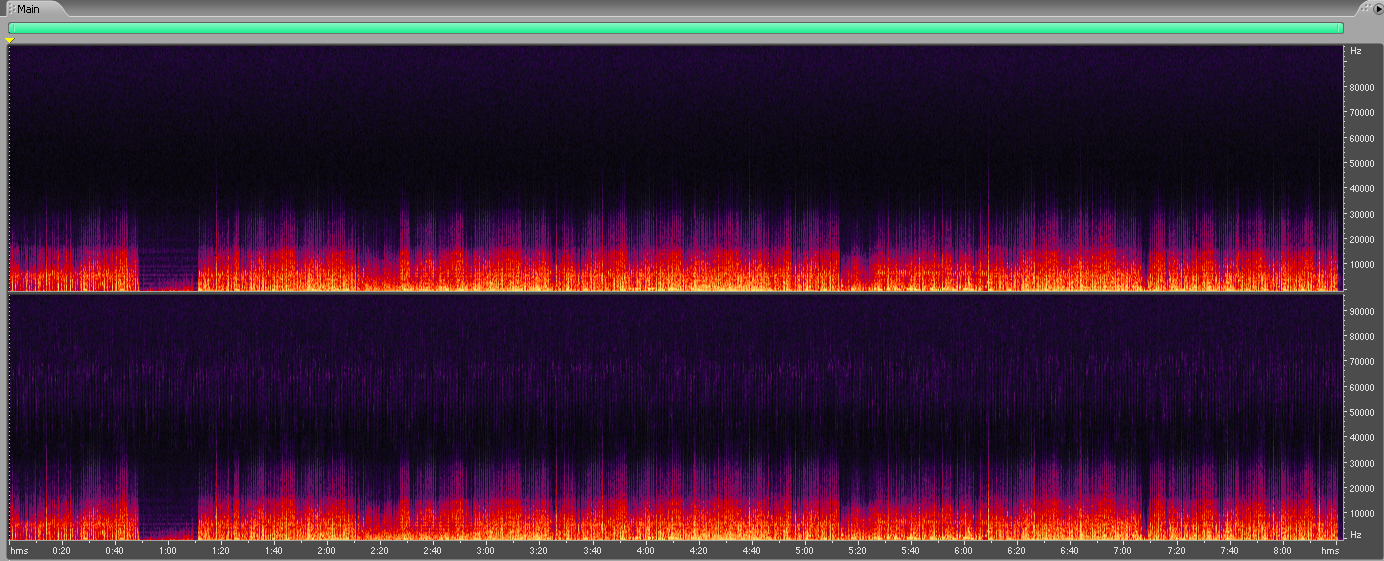The width and height of the screenshot is (1384, 561).
Task: Click the 5:40 mark on time ruler
Action: (910, 551)
